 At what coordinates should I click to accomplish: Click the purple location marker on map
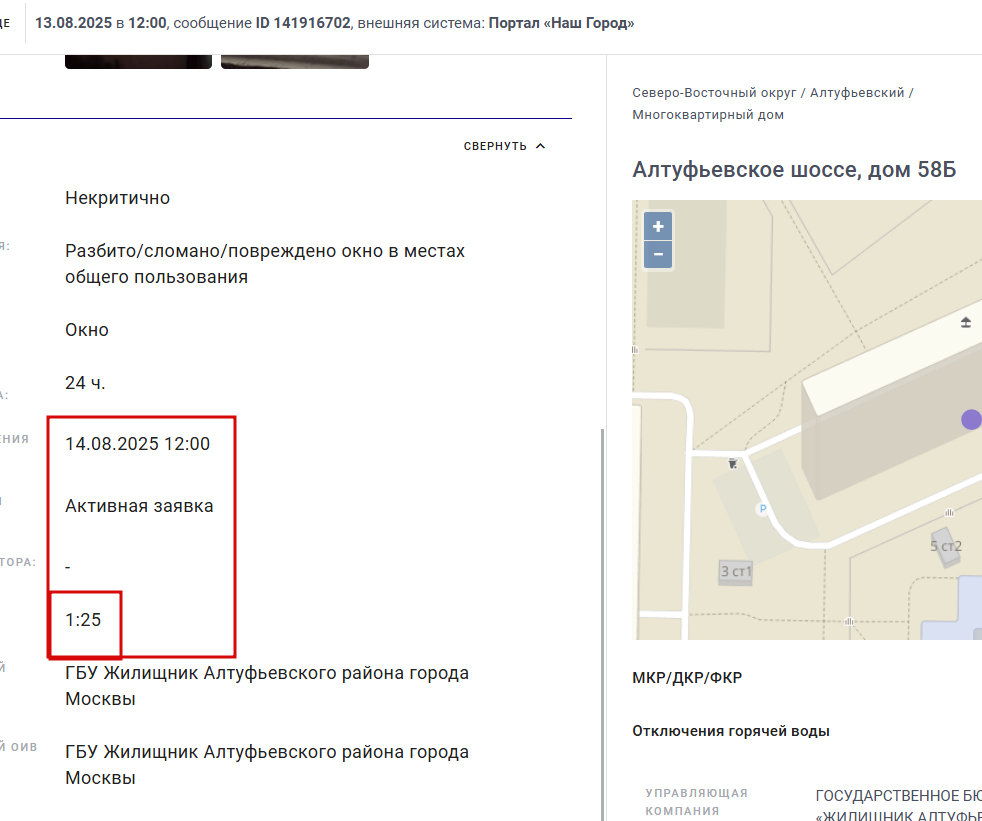coord(971,420)
